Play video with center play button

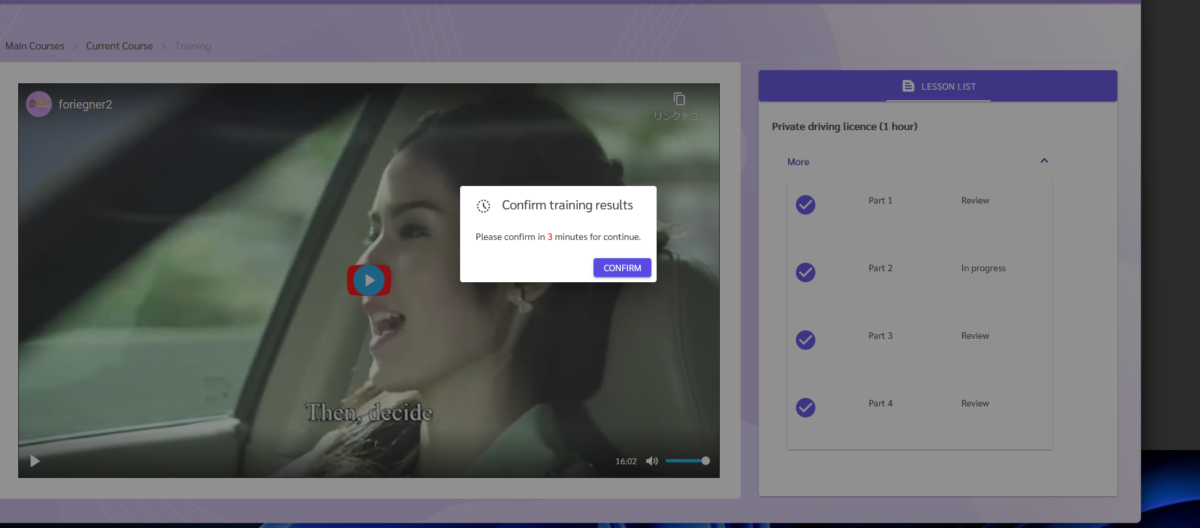point(369,280)
